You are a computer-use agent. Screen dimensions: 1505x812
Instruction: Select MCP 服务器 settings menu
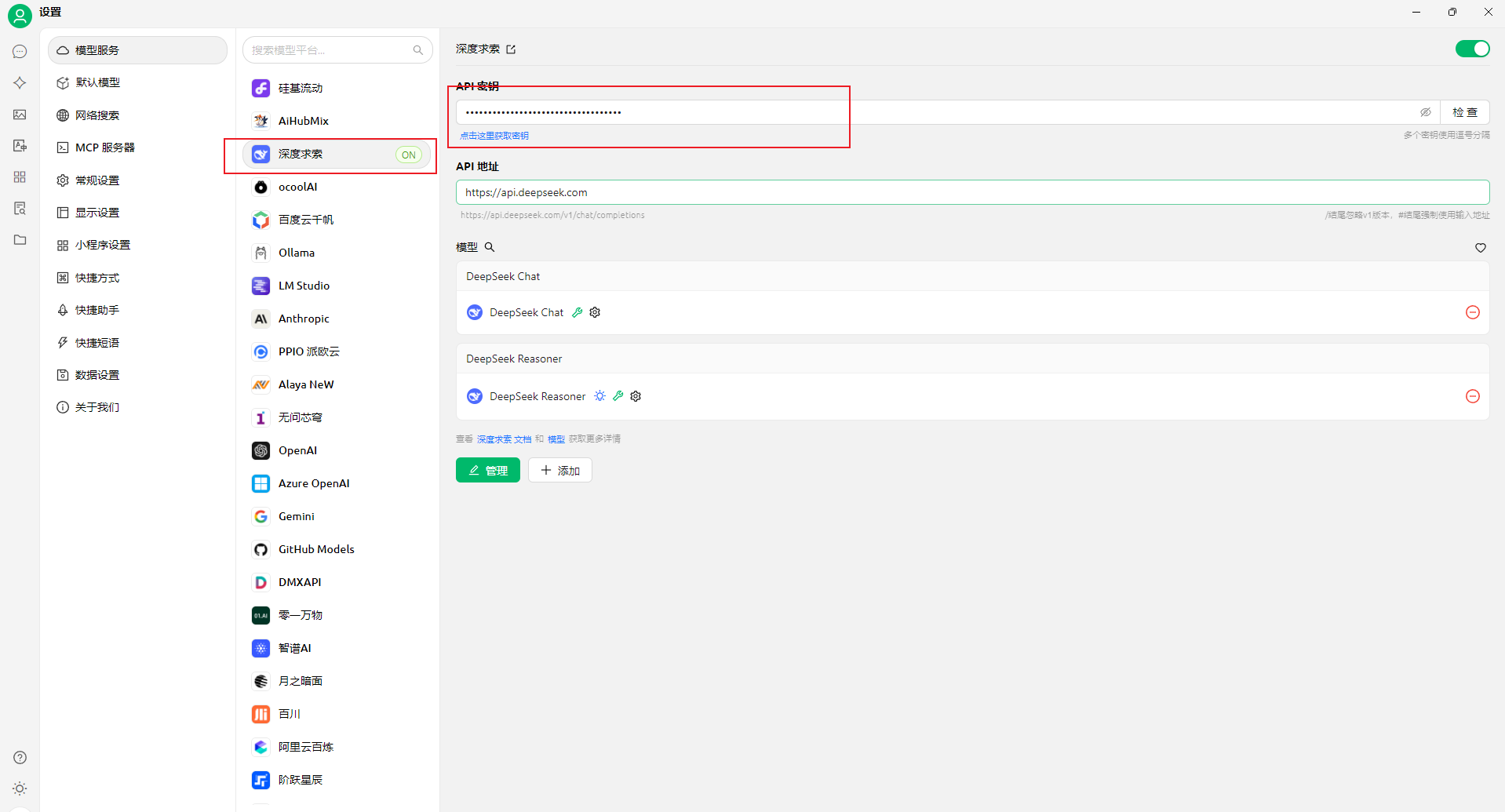tap(137, 147)
